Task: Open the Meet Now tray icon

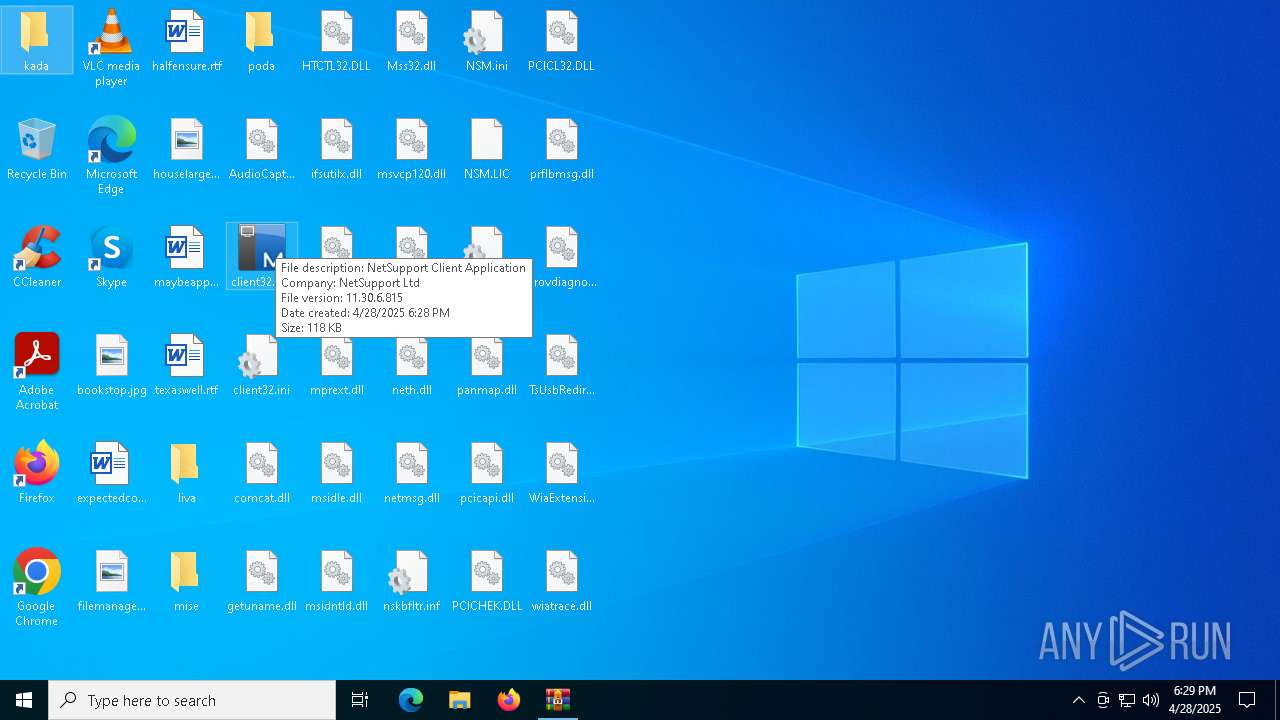Action: (1103, 700)
